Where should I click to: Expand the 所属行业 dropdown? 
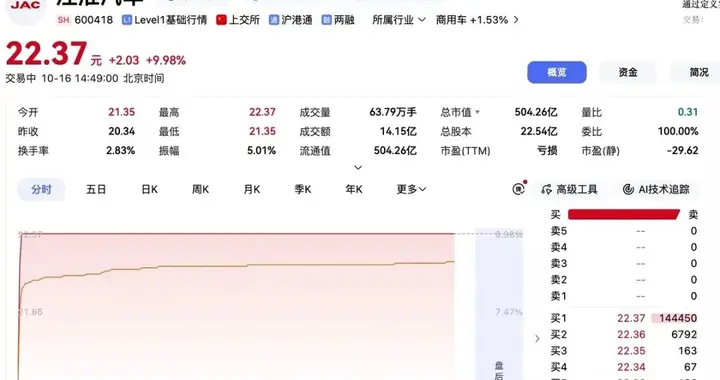click(x=399, y=20)
